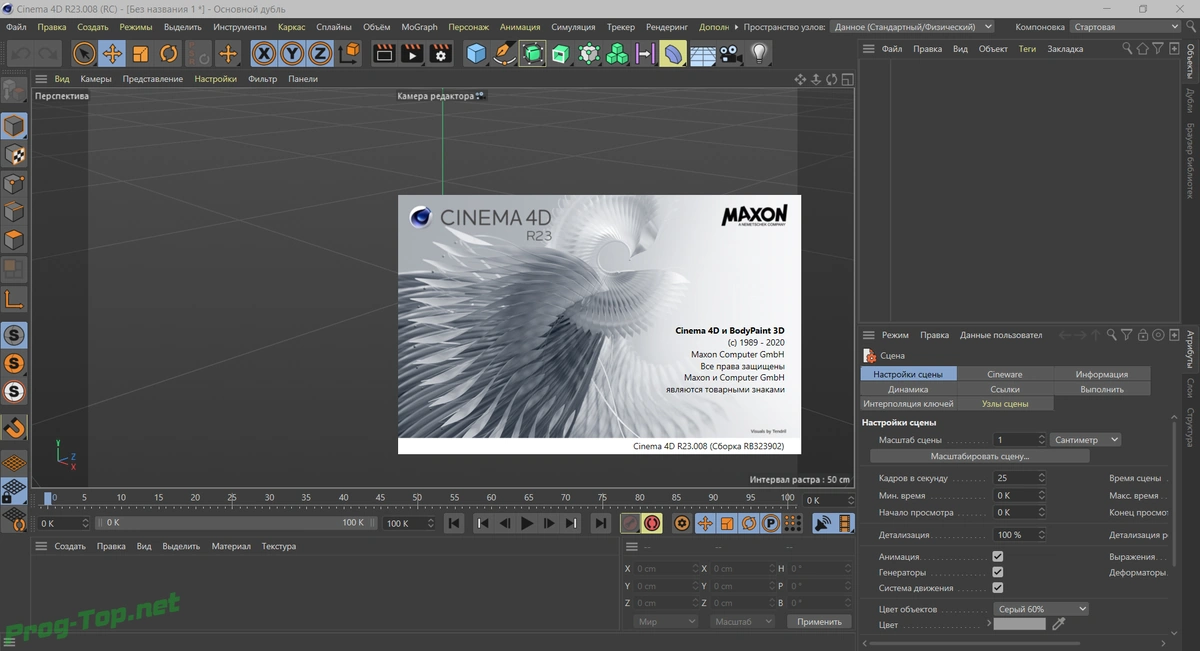Switch to the Cineware tab
This screenshot has width=1200, height=651.
tap(1004, 374)
